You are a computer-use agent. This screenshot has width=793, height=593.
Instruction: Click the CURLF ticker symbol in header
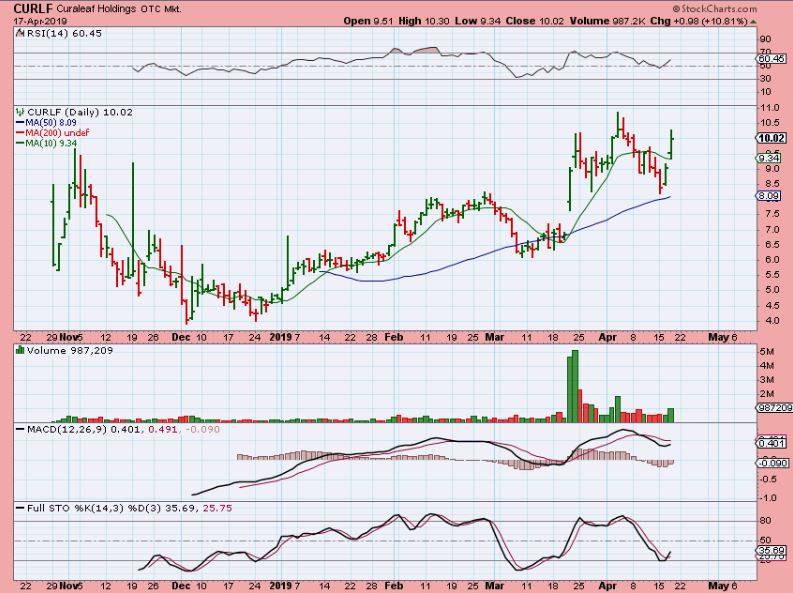tap(25, 8)
